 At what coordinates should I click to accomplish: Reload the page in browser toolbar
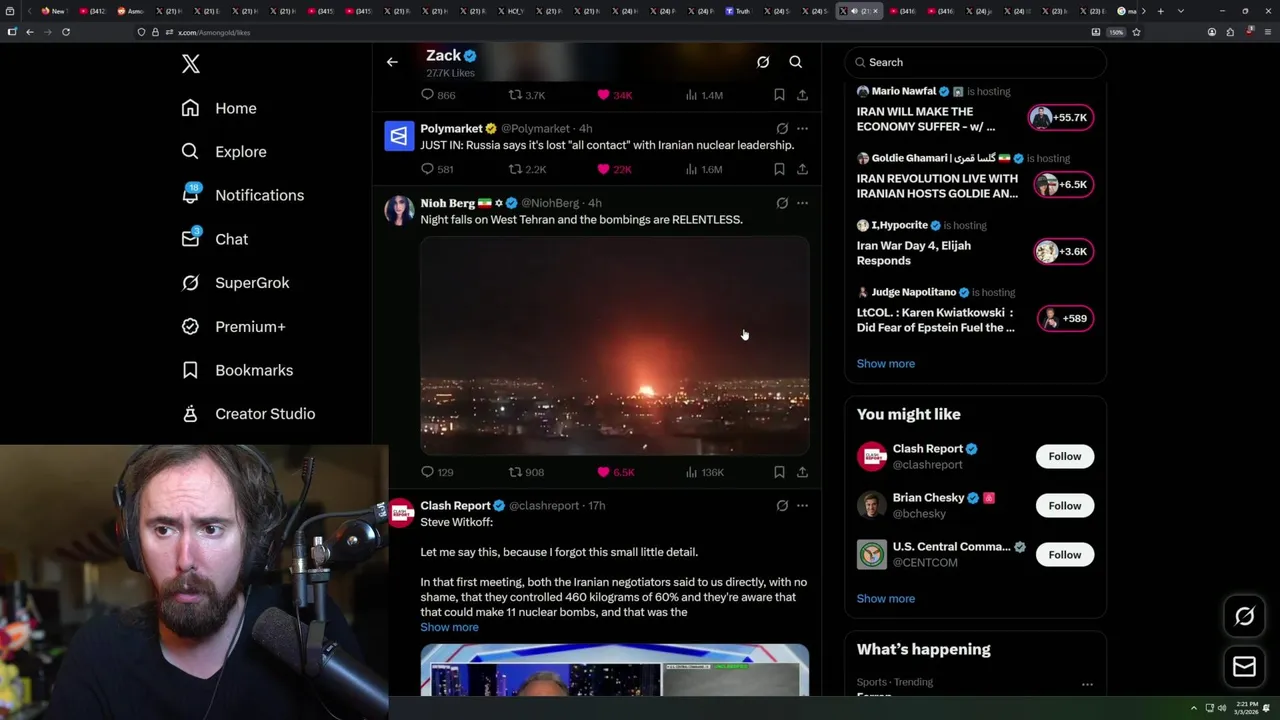66,32
